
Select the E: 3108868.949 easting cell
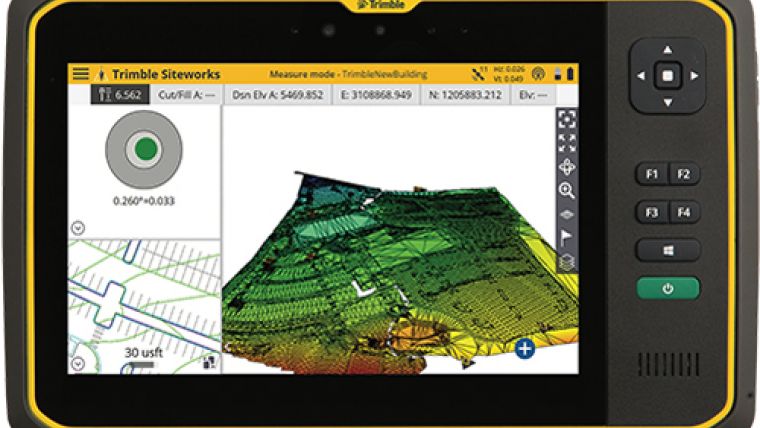(x=377, y=95)
